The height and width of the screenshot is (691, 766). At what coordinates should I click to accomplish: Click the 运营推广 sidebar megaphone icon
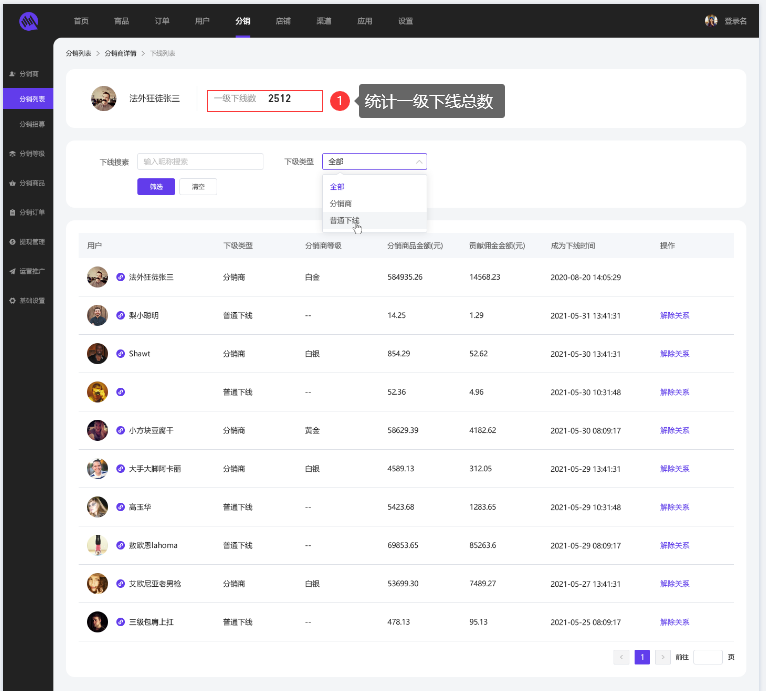[x=12, y=271]
